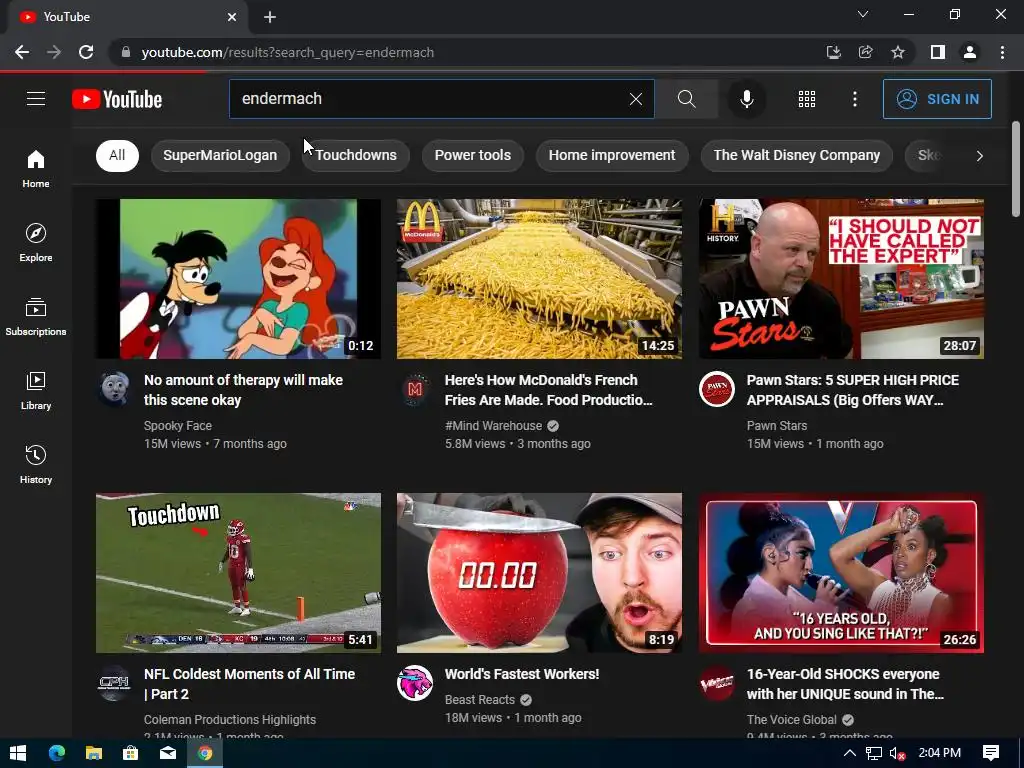Open YouTube settings three-dot menu
1024x768 pixels.
[855, 99]
